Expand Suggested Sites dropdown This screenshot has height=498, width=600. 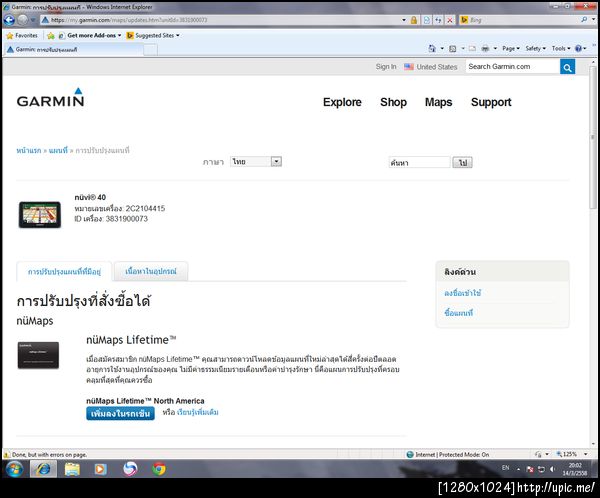(x=178, y=36)
